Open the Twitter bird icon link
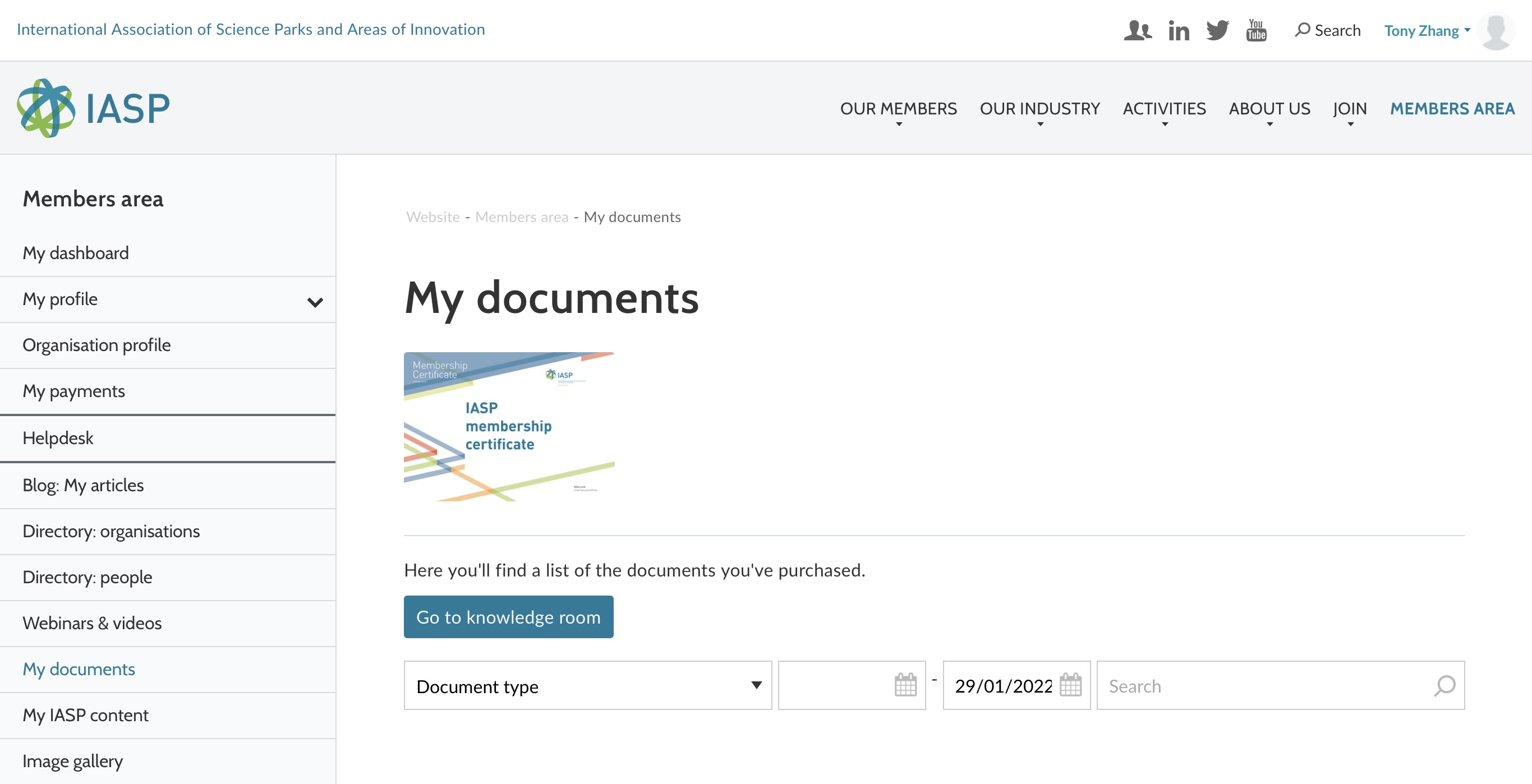The image size is (1532, 784). (1217, 30)
